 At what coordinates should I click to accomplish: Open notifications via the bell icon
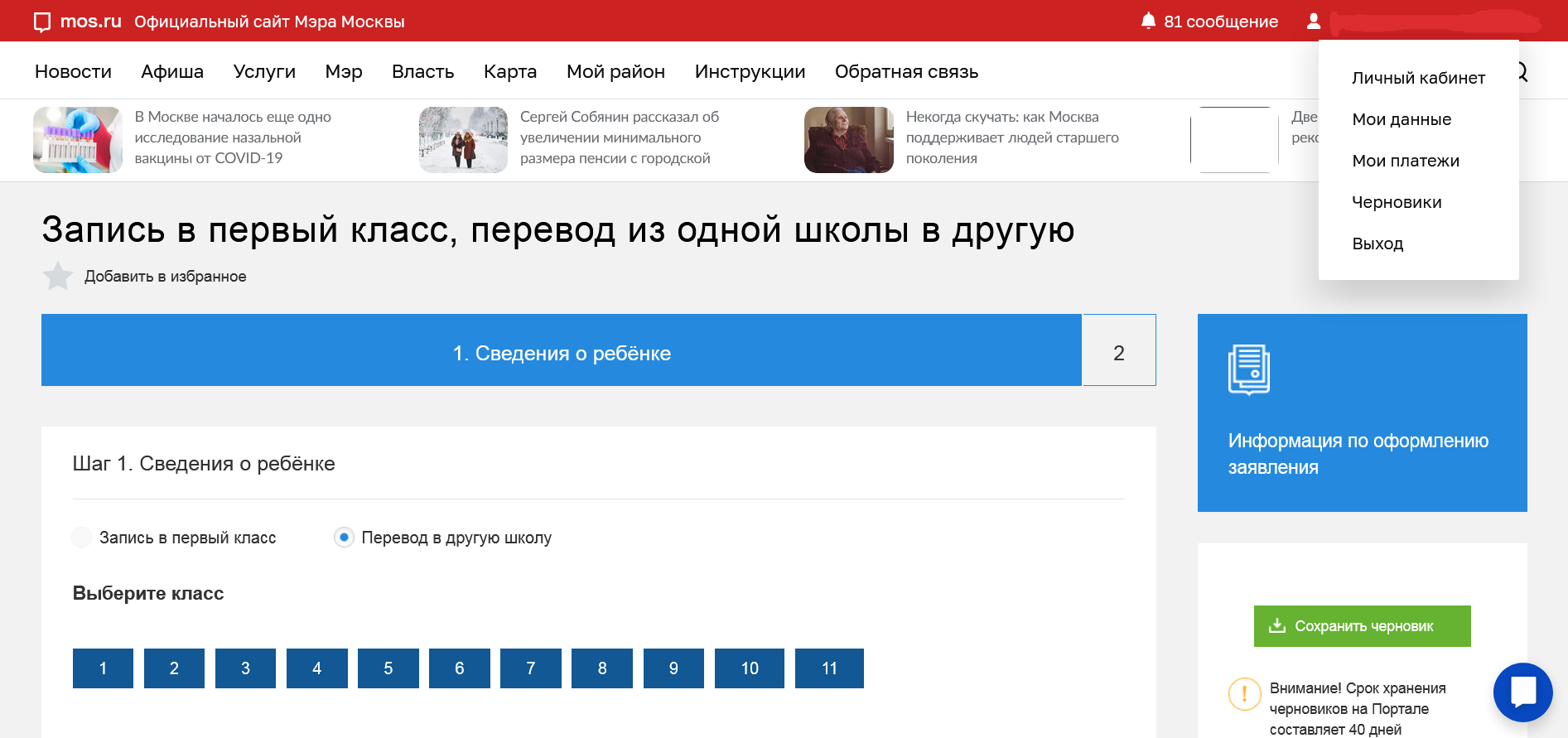[1148, 21]
